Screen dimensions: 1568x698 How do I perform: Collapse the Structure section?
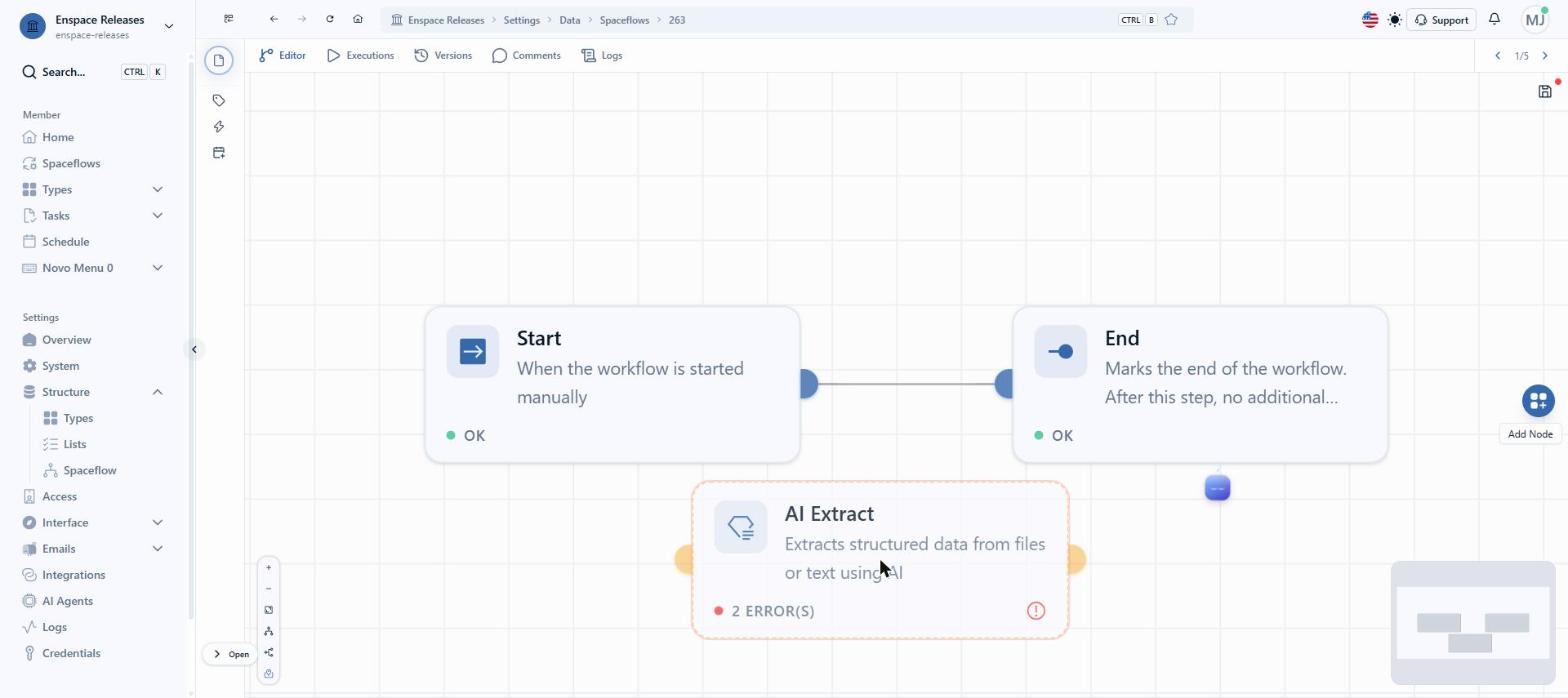157,392
